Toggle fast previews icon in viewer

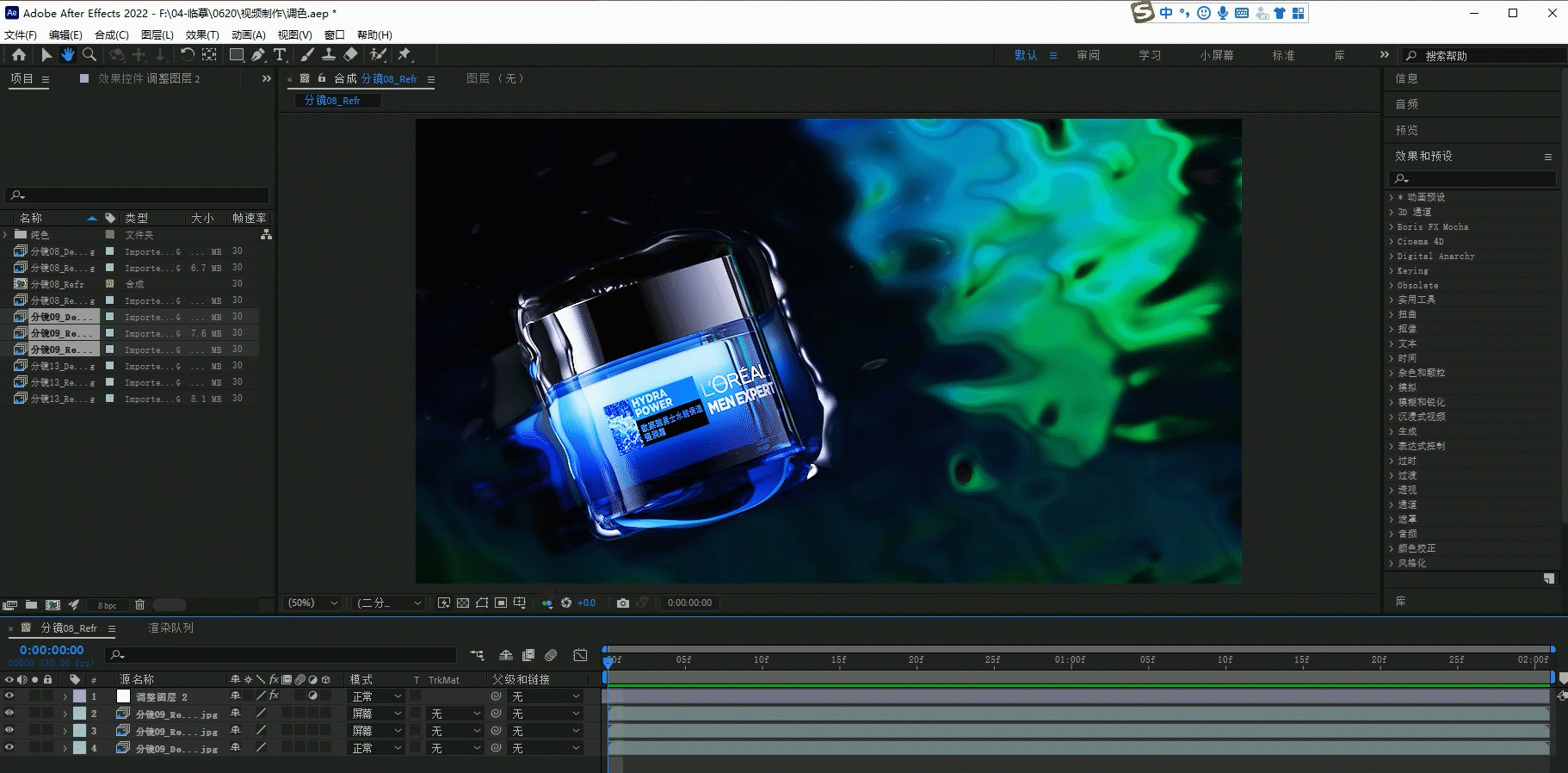point(444,603)
